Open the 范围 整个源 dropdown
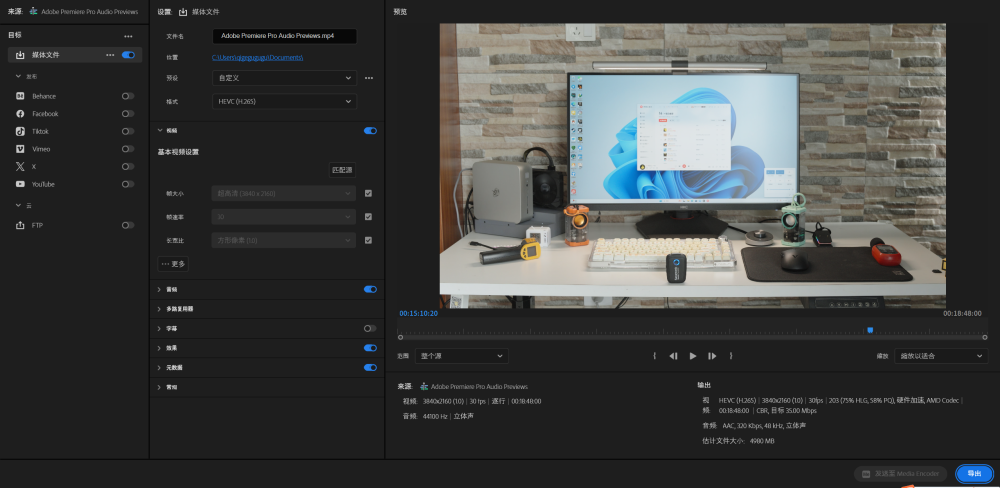Screen dimensions: 1000x488 pos(461,356)
